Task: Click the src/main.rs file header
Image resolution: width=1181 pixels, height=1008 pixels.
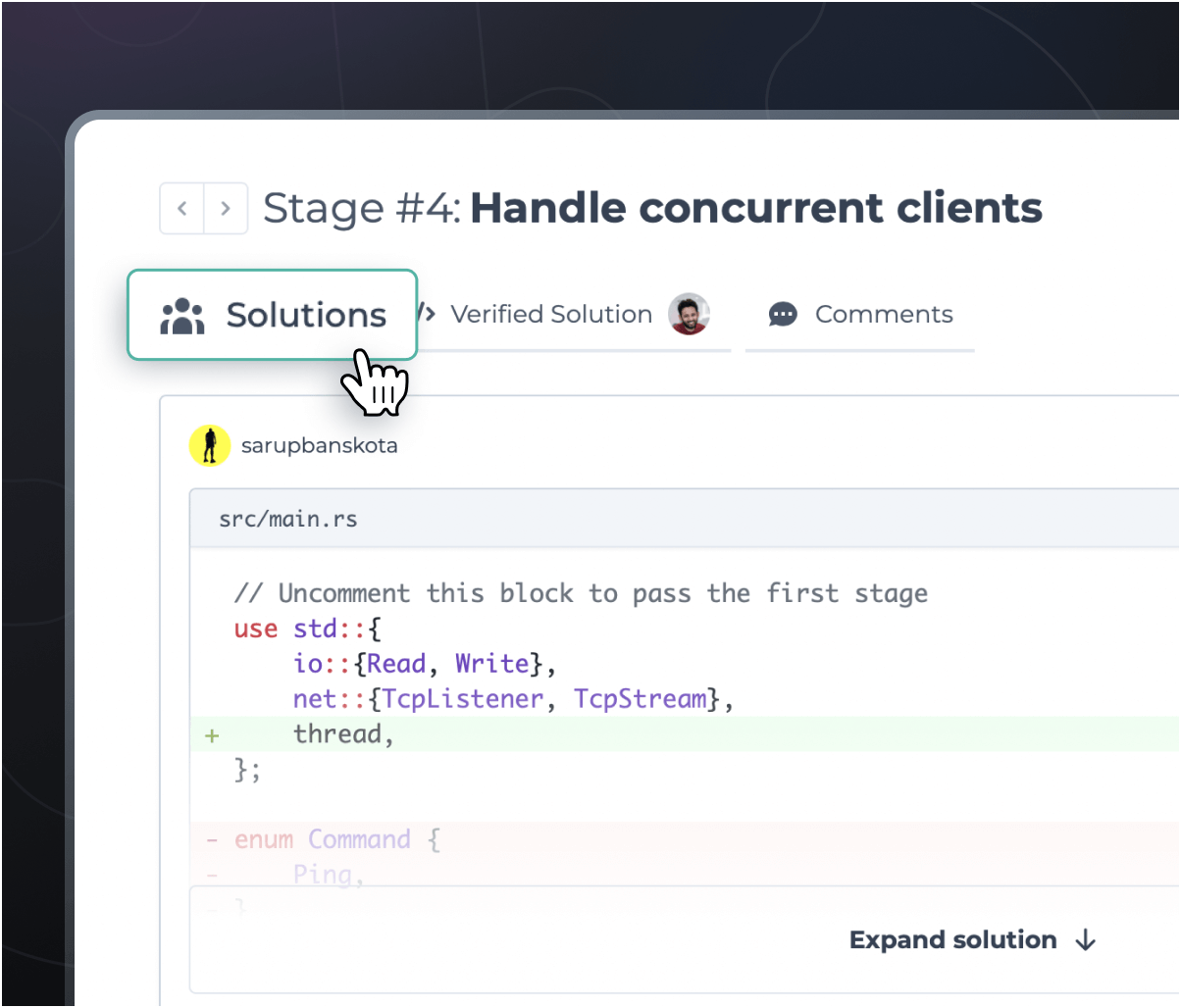Action: (287, 519)
